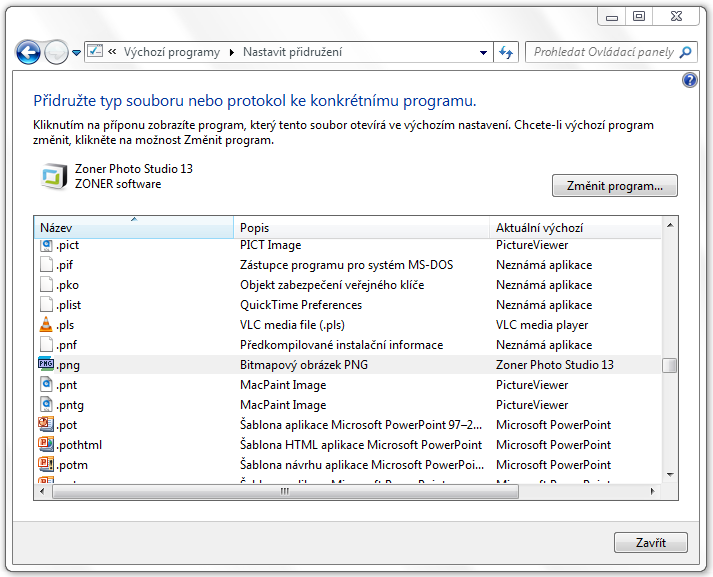713x577 pixels.
Task: Select the .pko blank file icon
Action: [x=46, y=285]
